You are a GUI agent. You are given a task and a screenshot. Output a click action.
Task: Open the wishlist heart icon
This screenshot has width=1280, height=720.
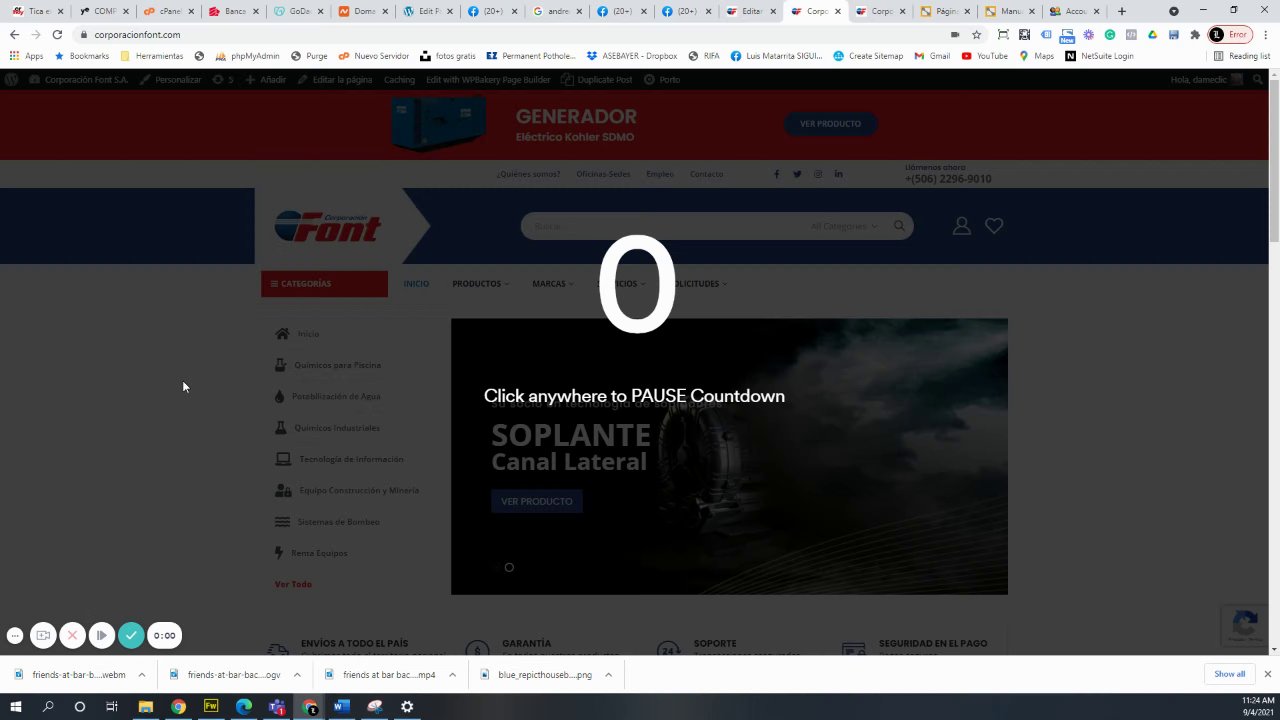[x=994, y=226]
